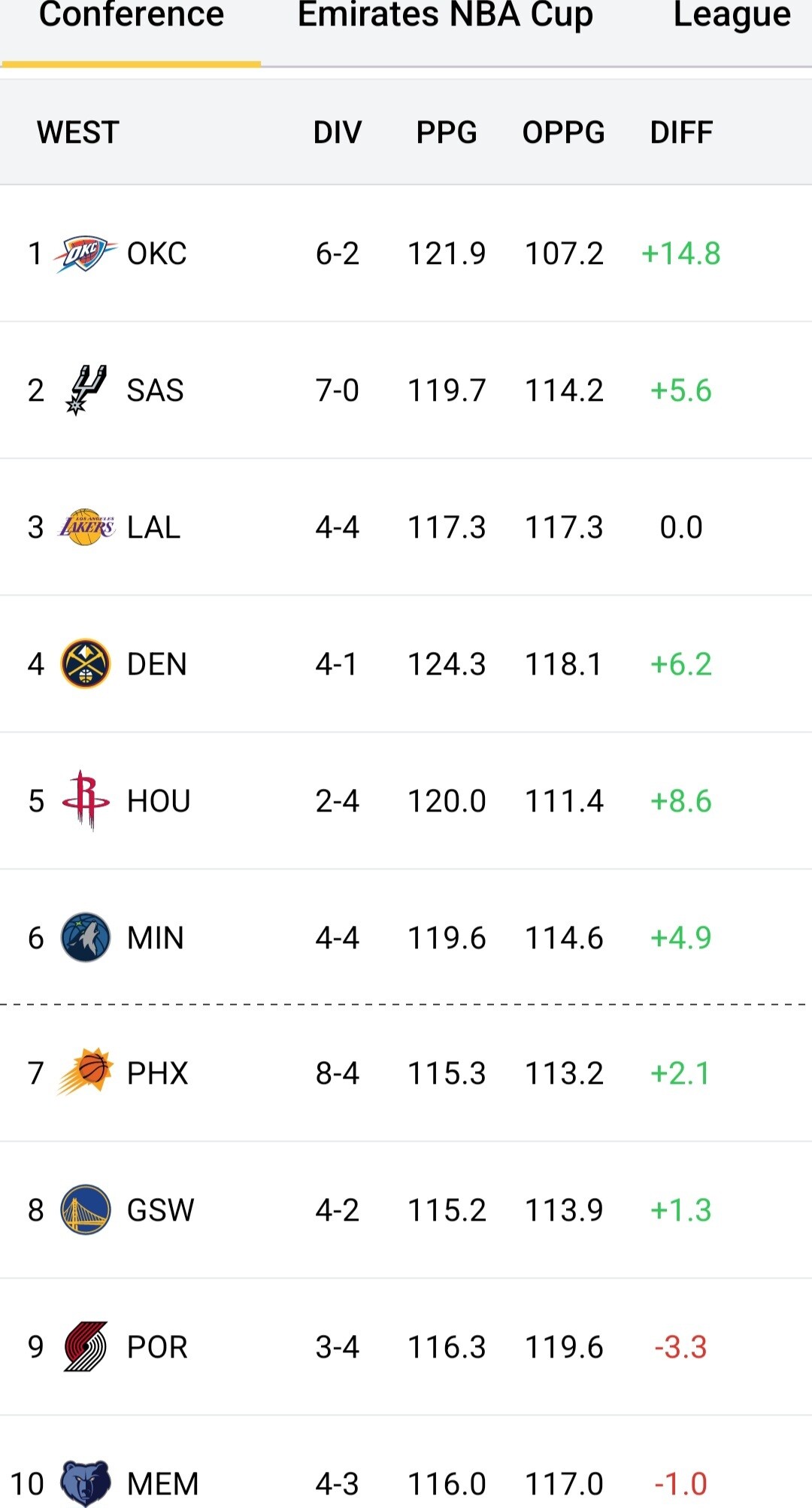Image resolution: width=812 pixels, height=1508 pixels.
Task: Tap the Houston Rockets logo
Action: click(86, 801)
